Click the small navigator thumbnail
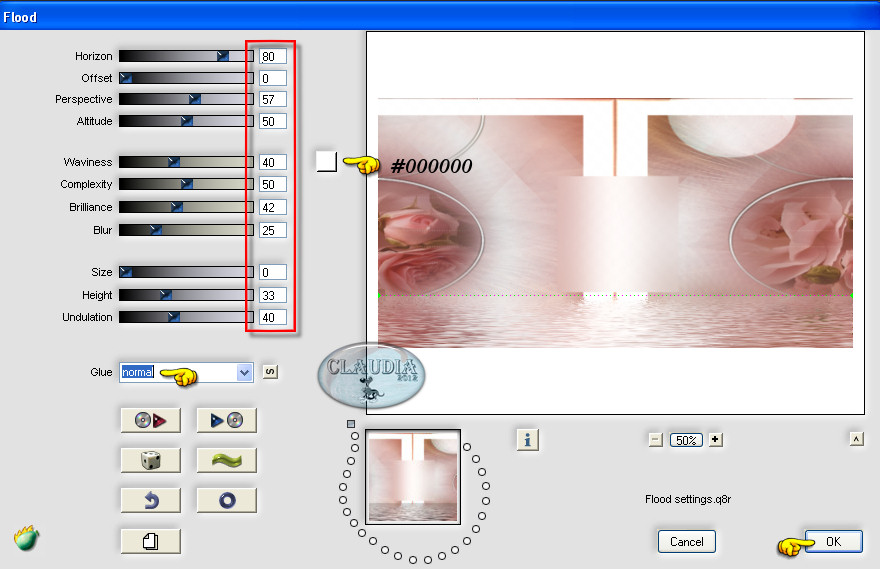The height and width of the screenshot is (569, 880). [x=413, y=477]
